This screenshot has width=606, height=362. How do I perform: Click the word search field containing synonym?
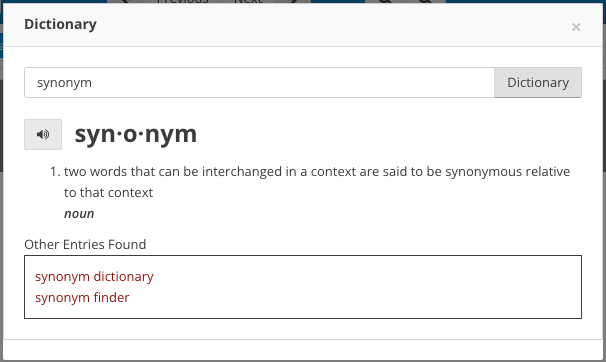pyautogui.click(x=259, y=83)
